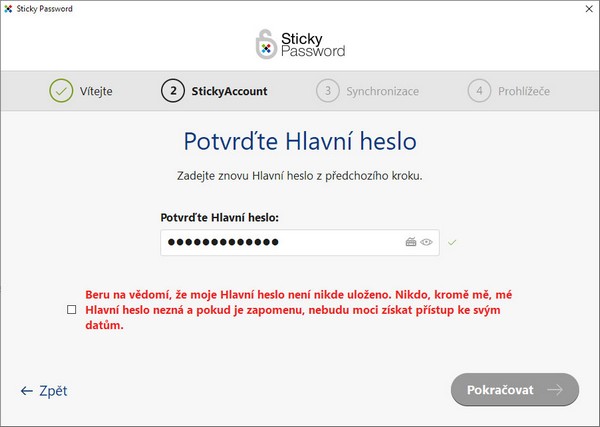Image resolution: width=600 pixels, height=427 pixels.
Task: Show password with the eye icon
Action: [426, 242]
